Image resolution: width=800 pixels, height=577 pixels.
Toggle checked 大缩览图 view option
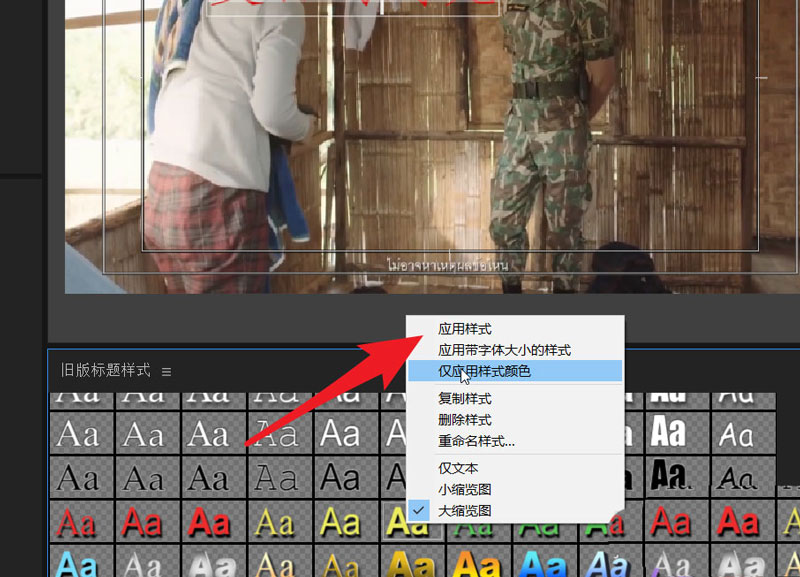(x=465, y=511)
